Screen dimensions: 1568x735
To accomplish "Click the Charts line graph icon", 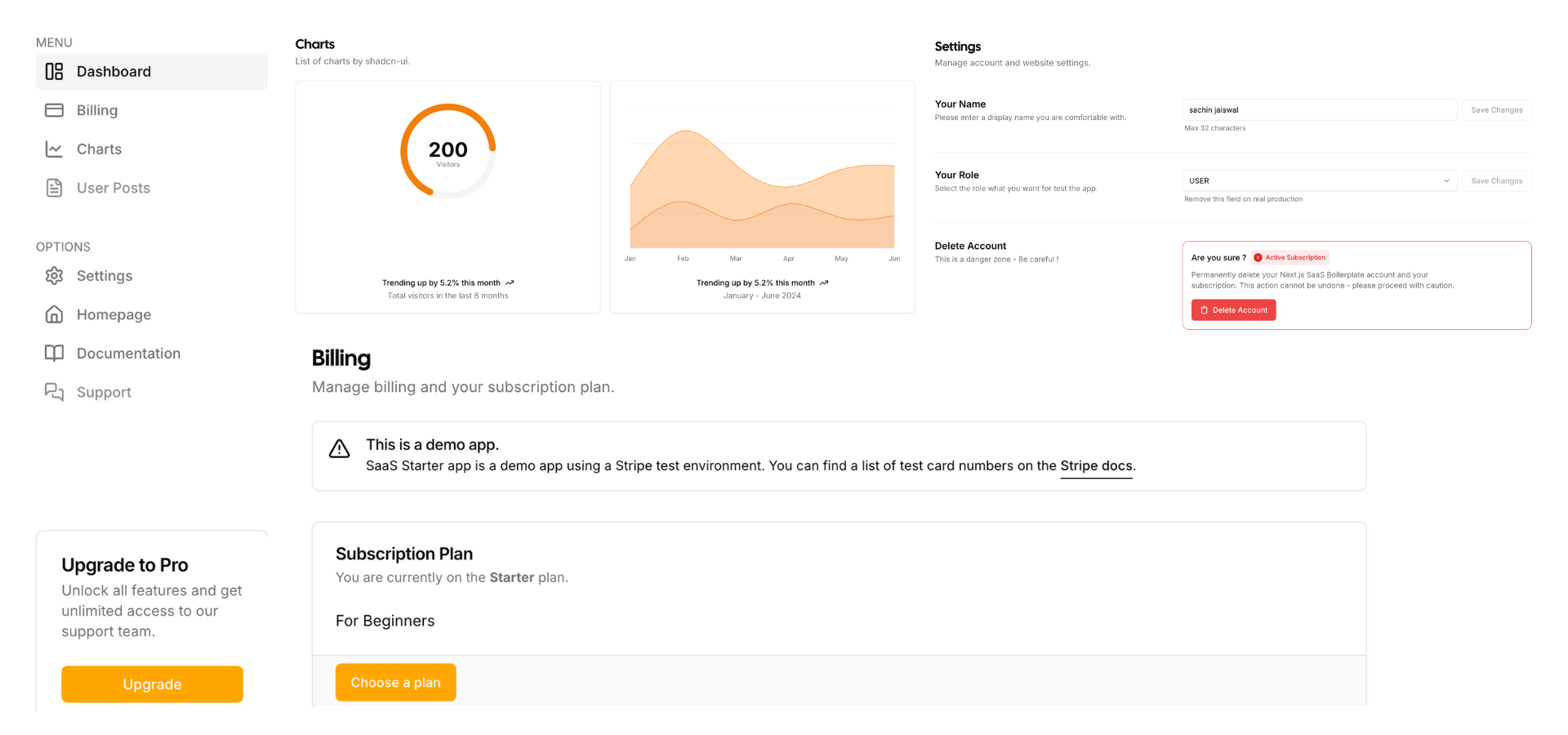I will click(54, 149).
